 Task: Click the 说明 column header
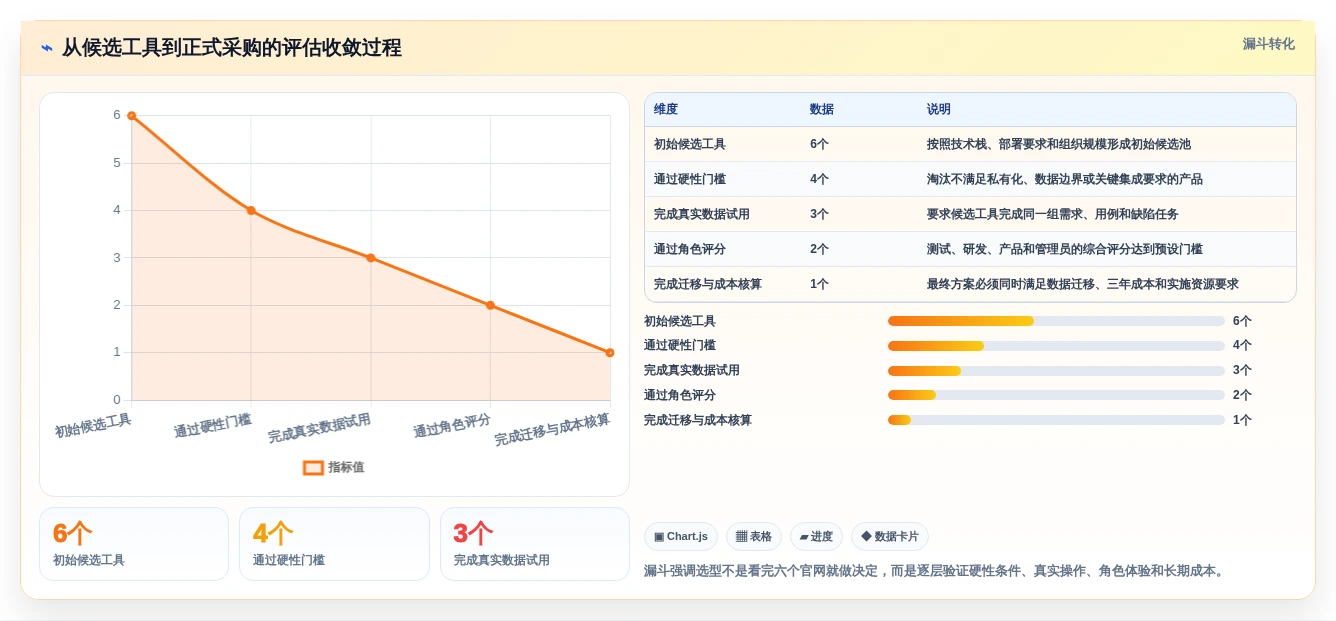point(939,109)
